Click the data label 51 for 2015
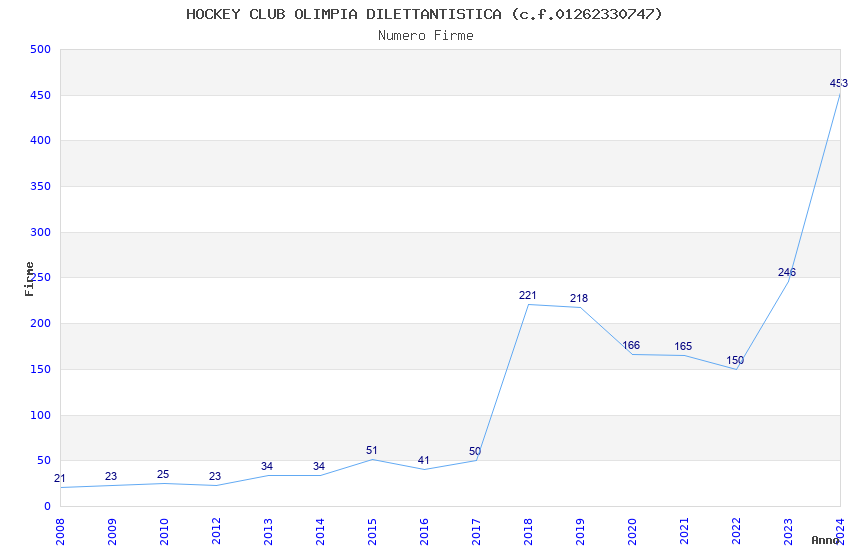This screenshot has width=850, height=550. click(371, 450)
